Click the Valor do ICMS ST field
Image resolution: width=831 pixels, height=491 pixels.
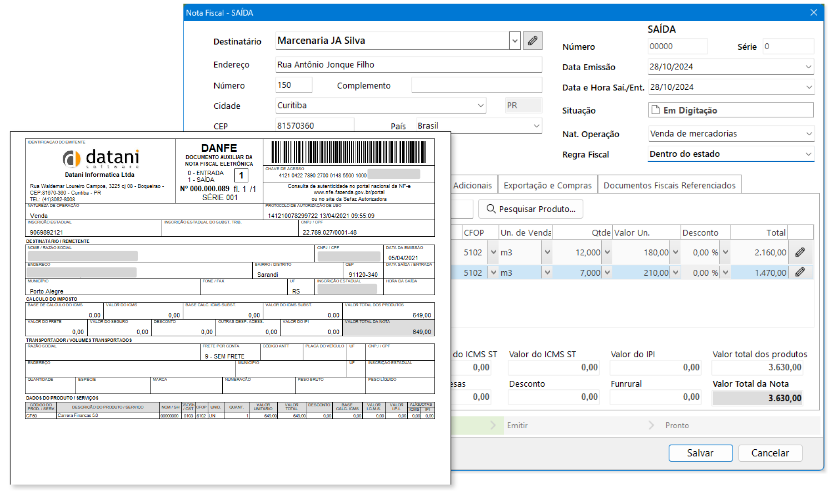(x=554, y=367)
